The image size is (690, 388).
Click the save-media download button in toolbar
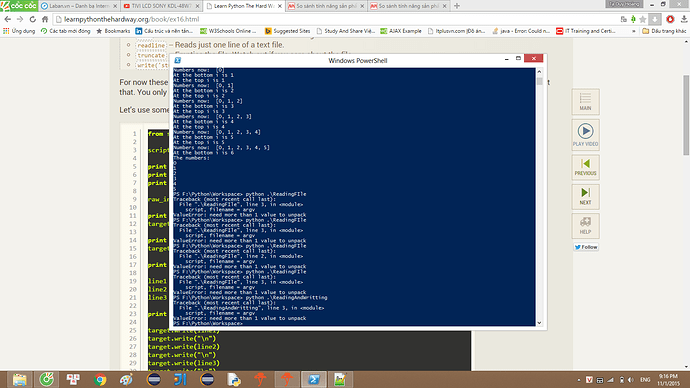[655, 19]
